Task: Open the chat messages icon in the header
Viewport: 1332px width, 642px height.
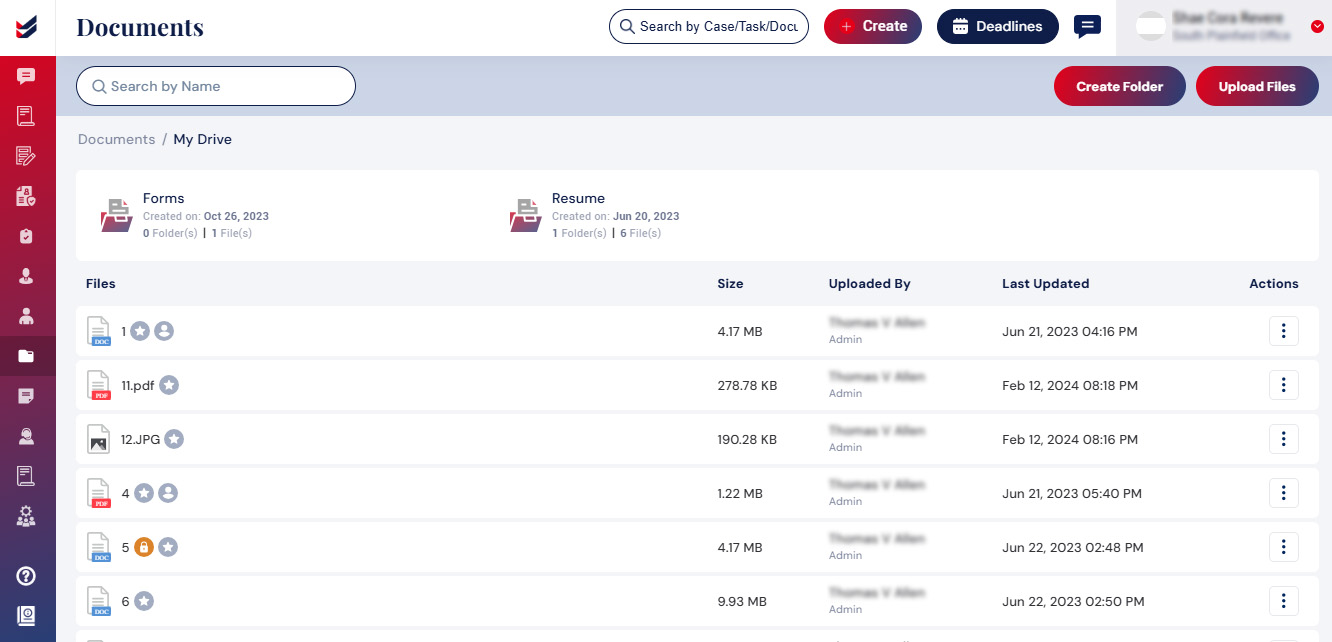Action: [1087, 26]
